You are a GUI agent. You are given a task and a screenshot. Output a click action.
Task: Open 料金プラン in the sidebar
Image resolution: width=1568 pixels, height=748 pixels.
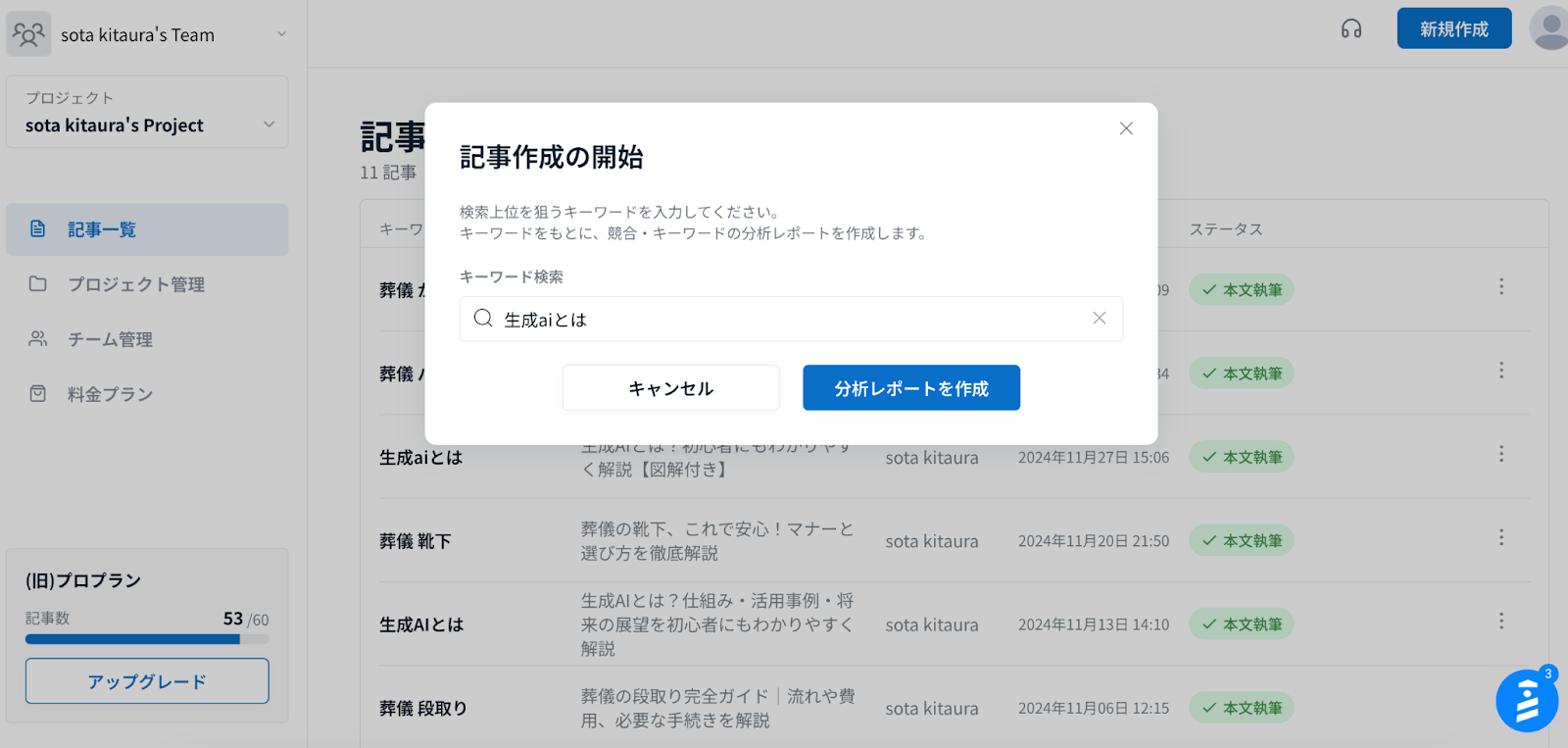click(x=147, y=394)
